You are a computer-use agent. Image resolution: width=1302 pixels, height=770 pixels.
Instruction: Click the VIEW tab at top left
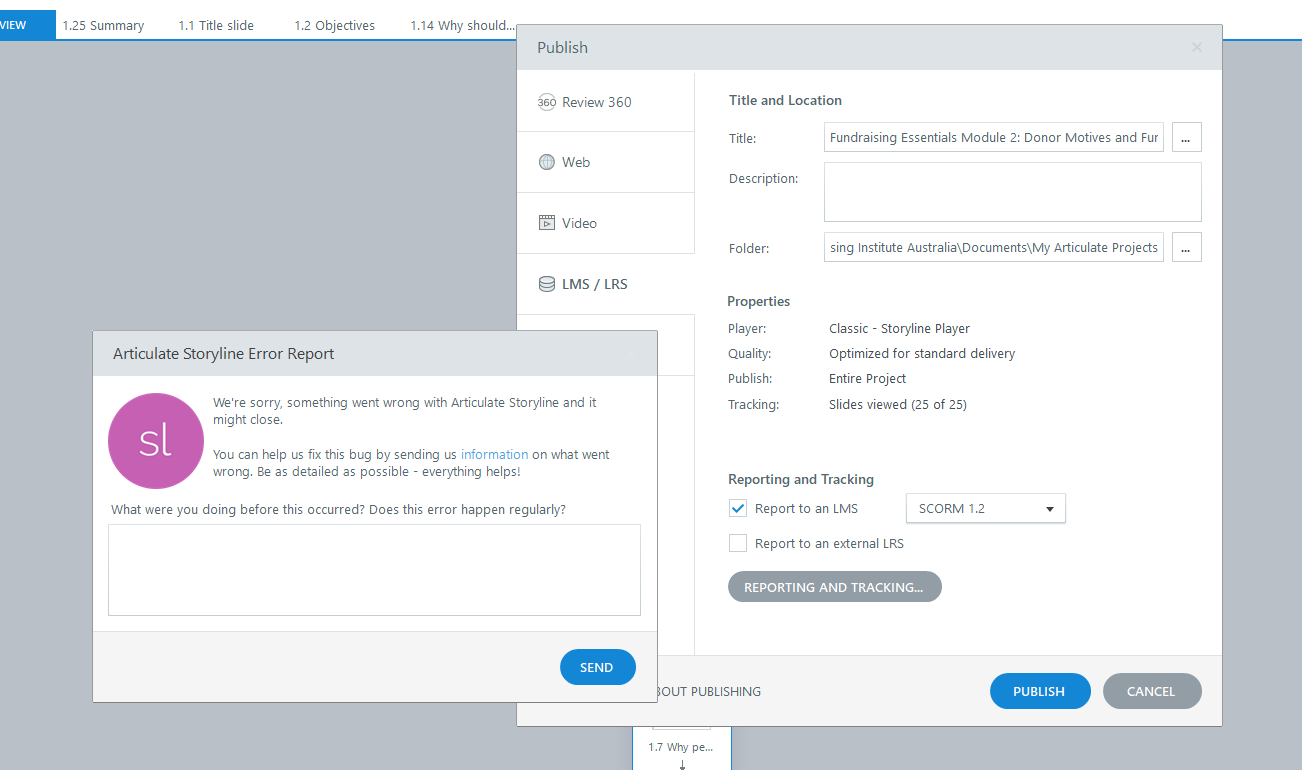(x=27, y=25)
